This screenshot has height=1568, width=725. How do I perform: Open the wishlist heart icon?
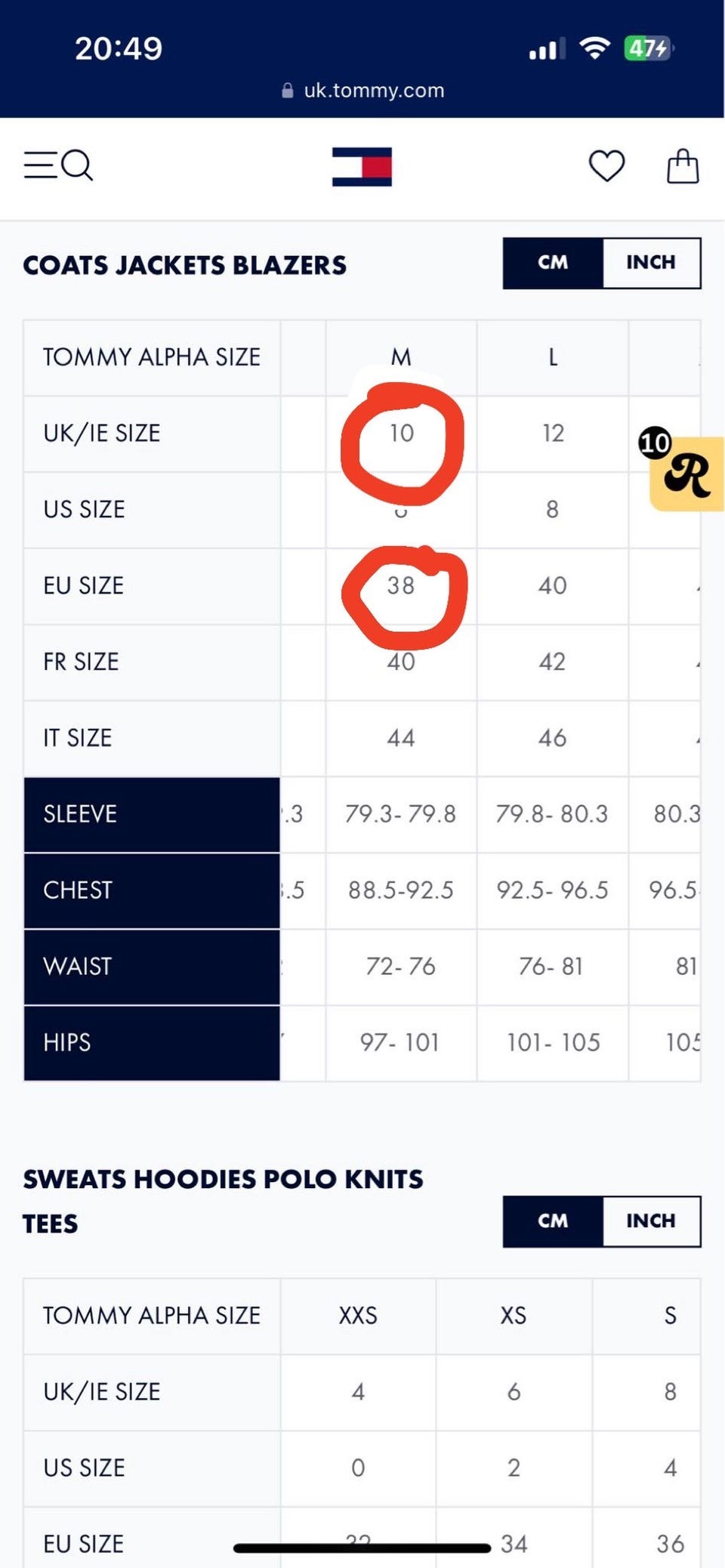pyautogui.click(x=606, y=166)
